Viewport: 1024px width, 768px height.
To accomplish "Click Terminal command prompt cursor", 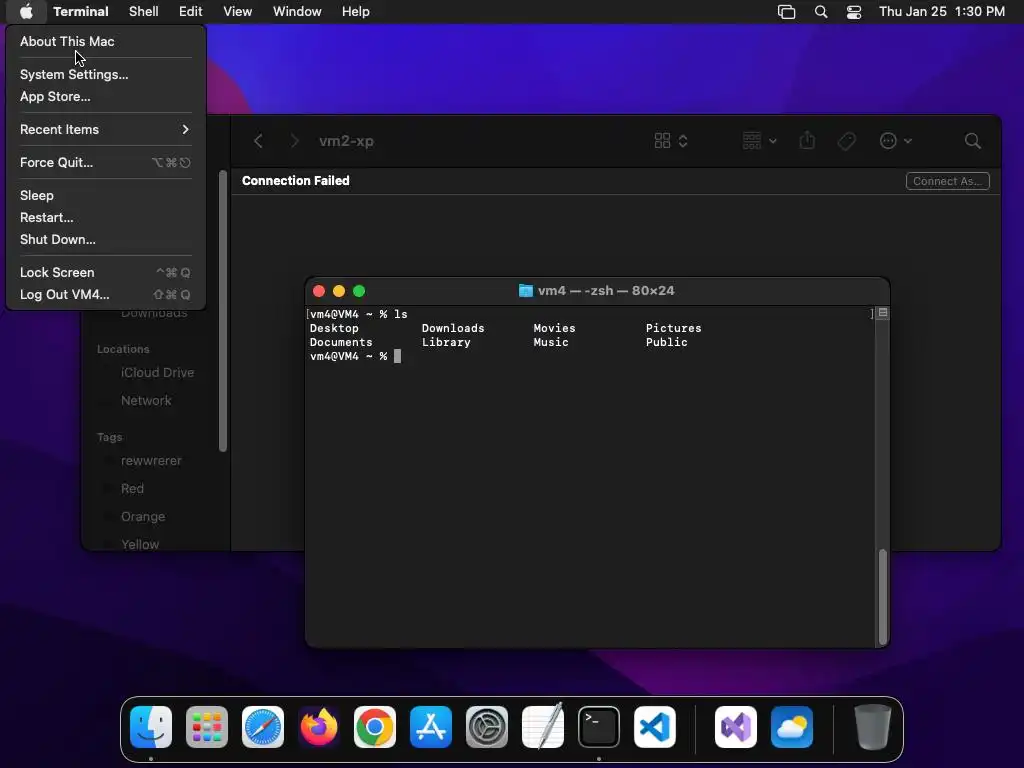I will (398, 356).
